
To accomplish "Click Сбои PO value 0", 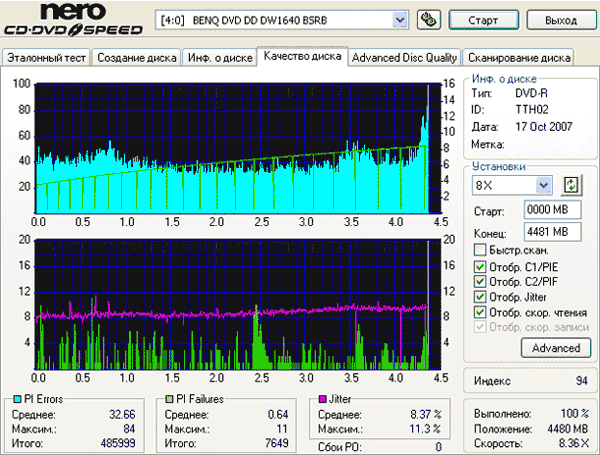I will 438,447.
